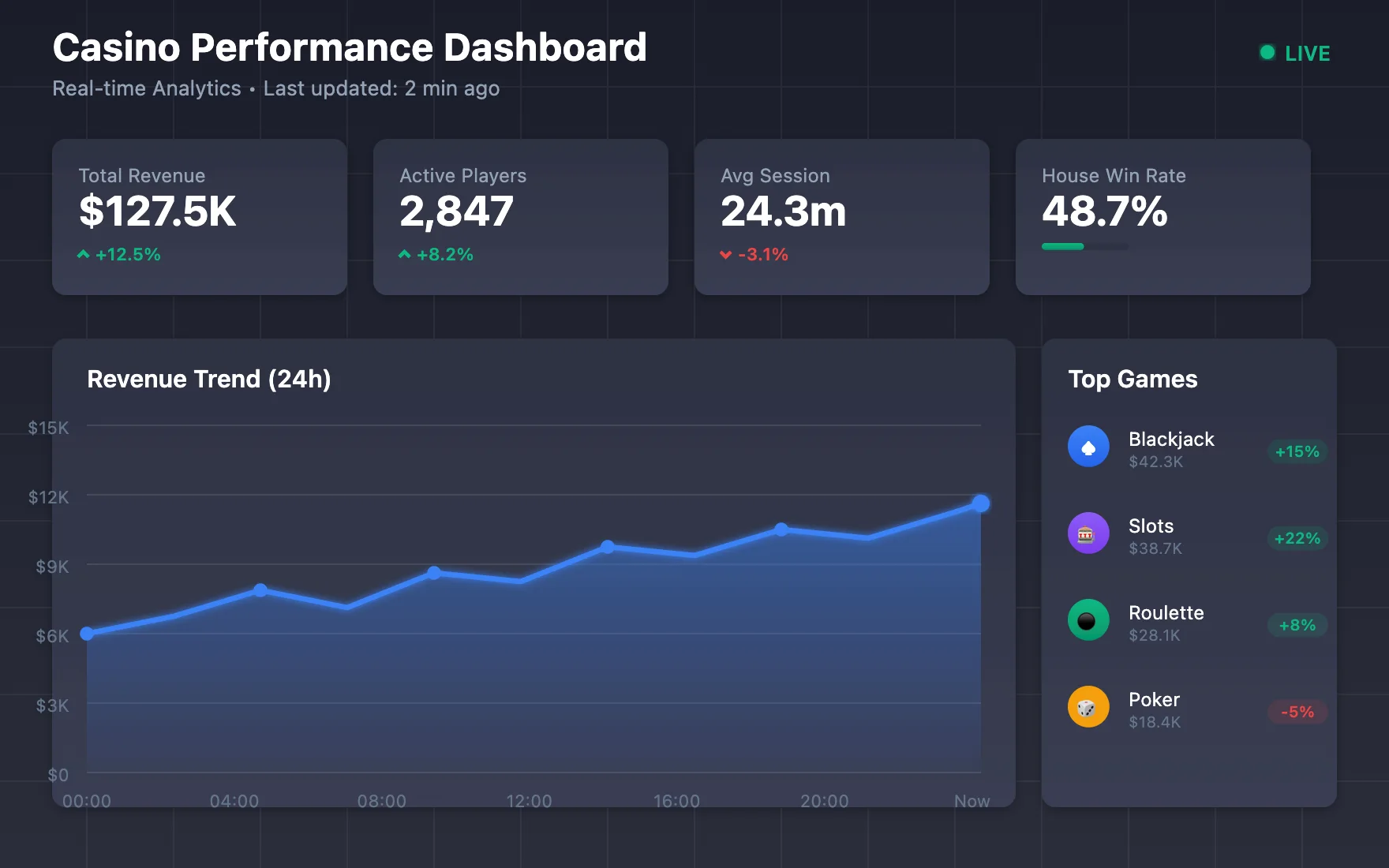Image resolution: width=1389 pixels, height=868 pixels.
Task: Click the green up arrow on Total Revenue
Action: pos(84,254)
